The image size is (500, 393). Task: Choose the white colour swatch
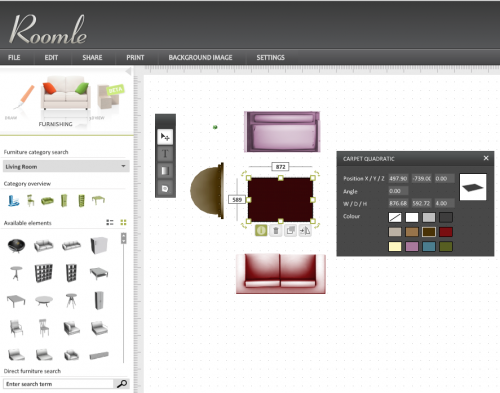[x=412, y=217]
